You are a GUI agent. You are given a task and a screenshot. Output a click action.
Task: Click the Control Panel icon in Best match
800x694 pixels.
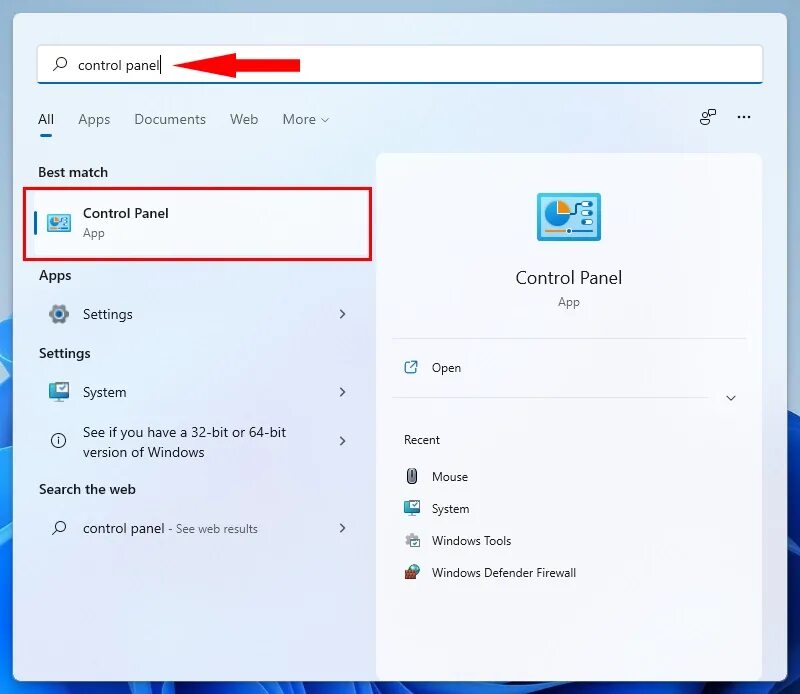point(59,223)
